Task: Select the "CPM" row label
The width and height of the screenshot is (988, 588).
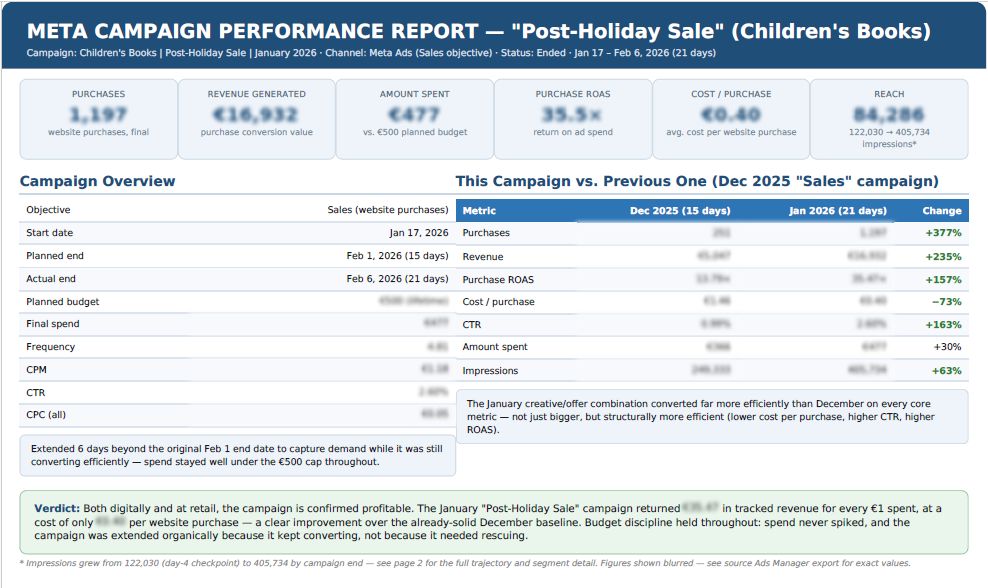Action: 37,370
